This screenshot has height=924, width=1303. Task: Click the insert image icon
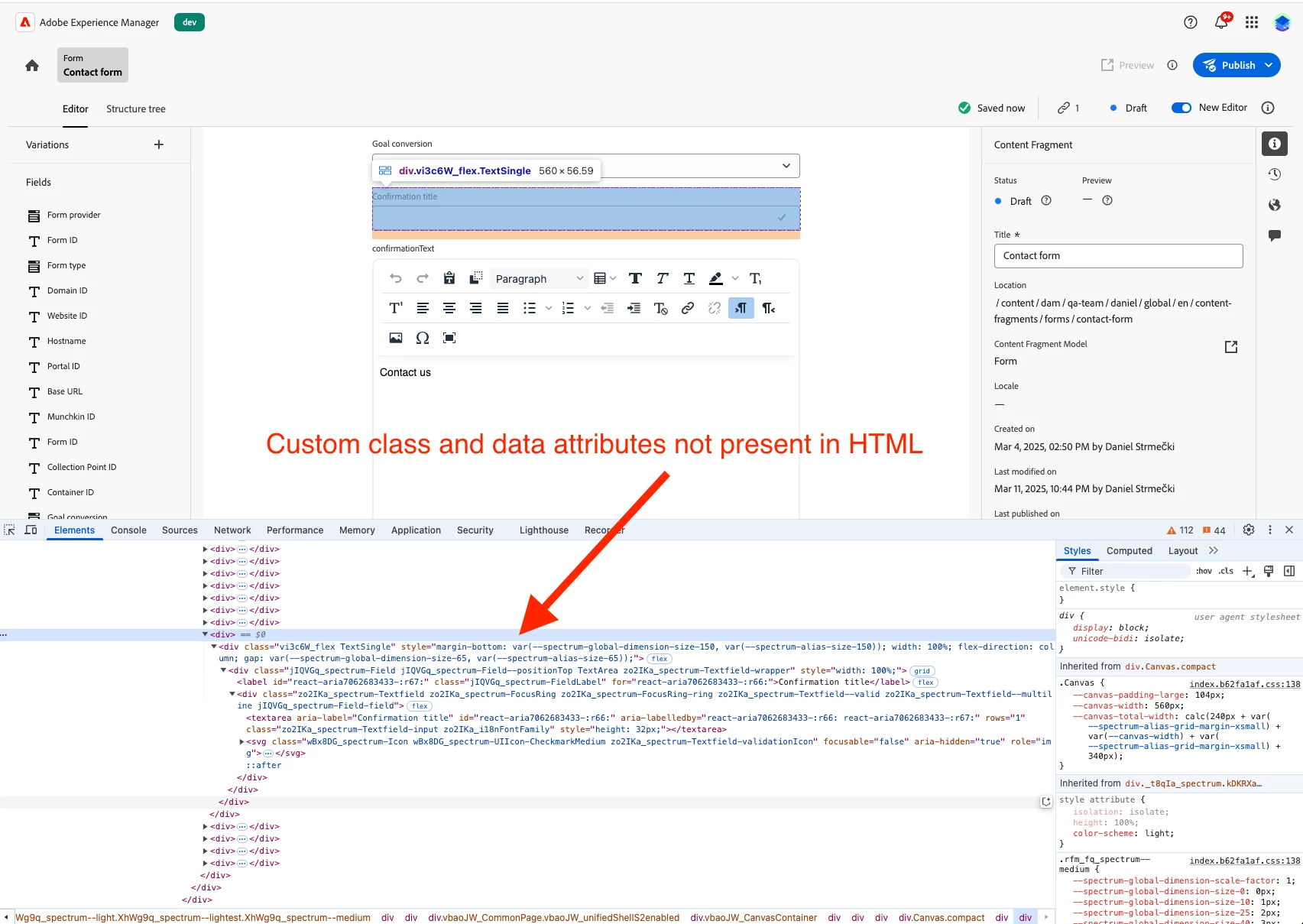click(x=396, y=338)
